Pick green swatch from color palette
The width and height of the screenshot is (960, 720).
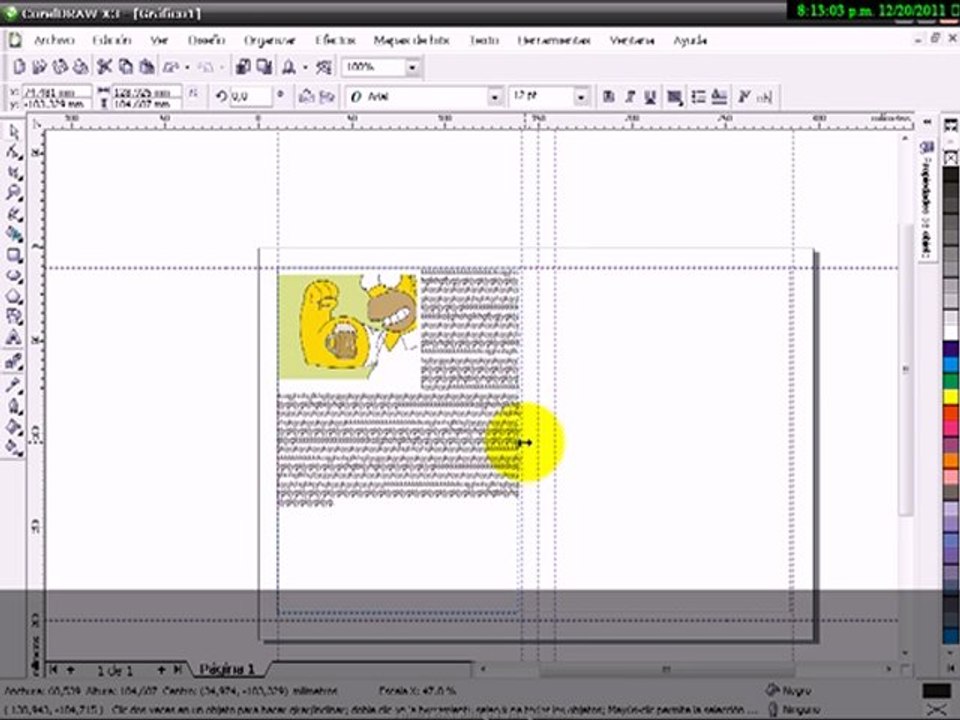click(x=950, y=381)
